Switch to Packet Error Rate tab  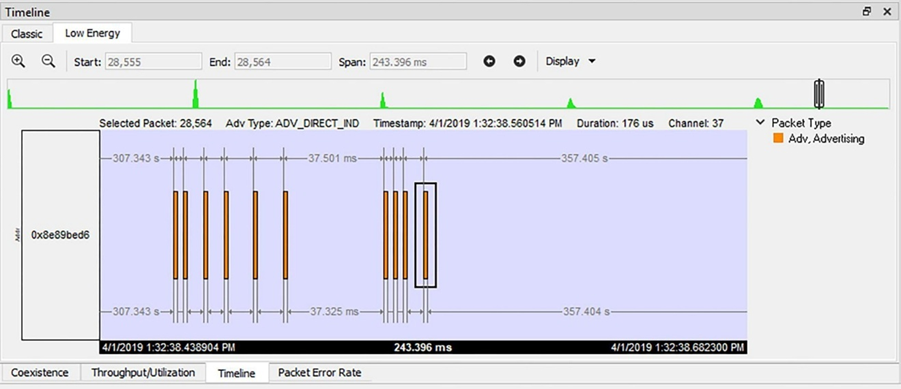[319, 372]
